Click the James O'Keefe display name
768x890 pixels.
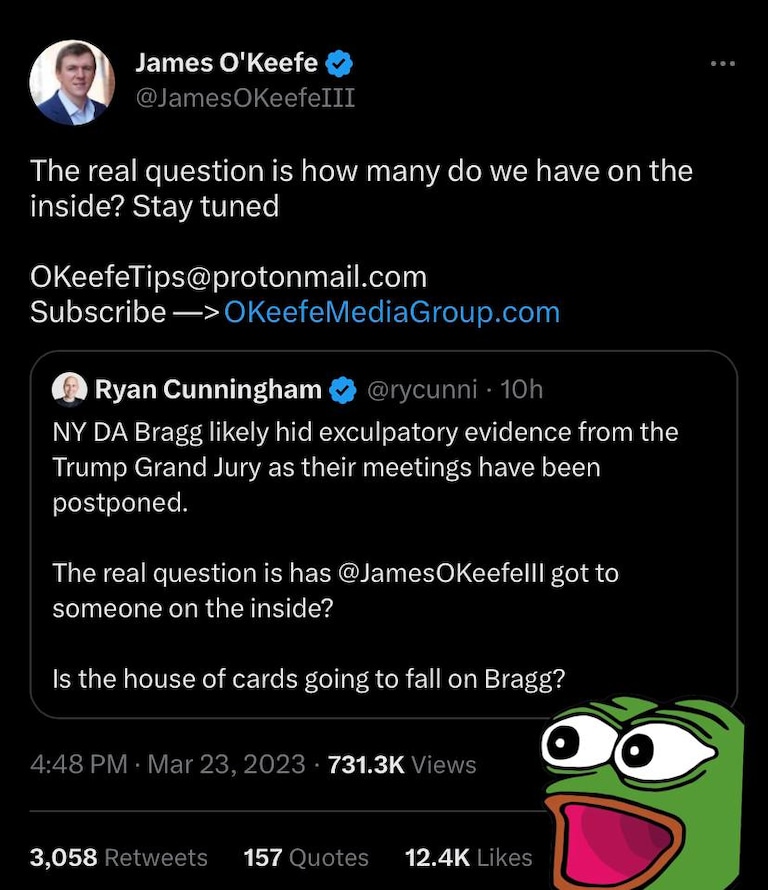226,62
